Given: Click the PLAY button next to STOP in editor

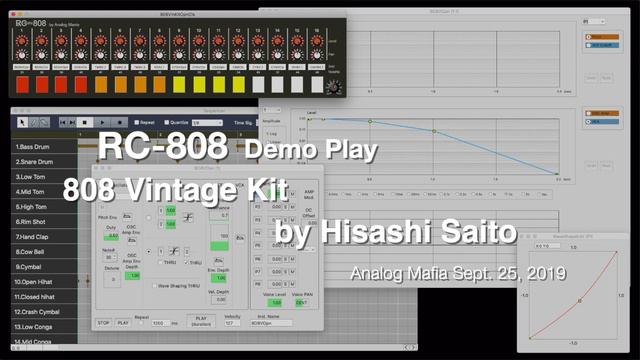Looking at the screenshot, I should point(123,323).
